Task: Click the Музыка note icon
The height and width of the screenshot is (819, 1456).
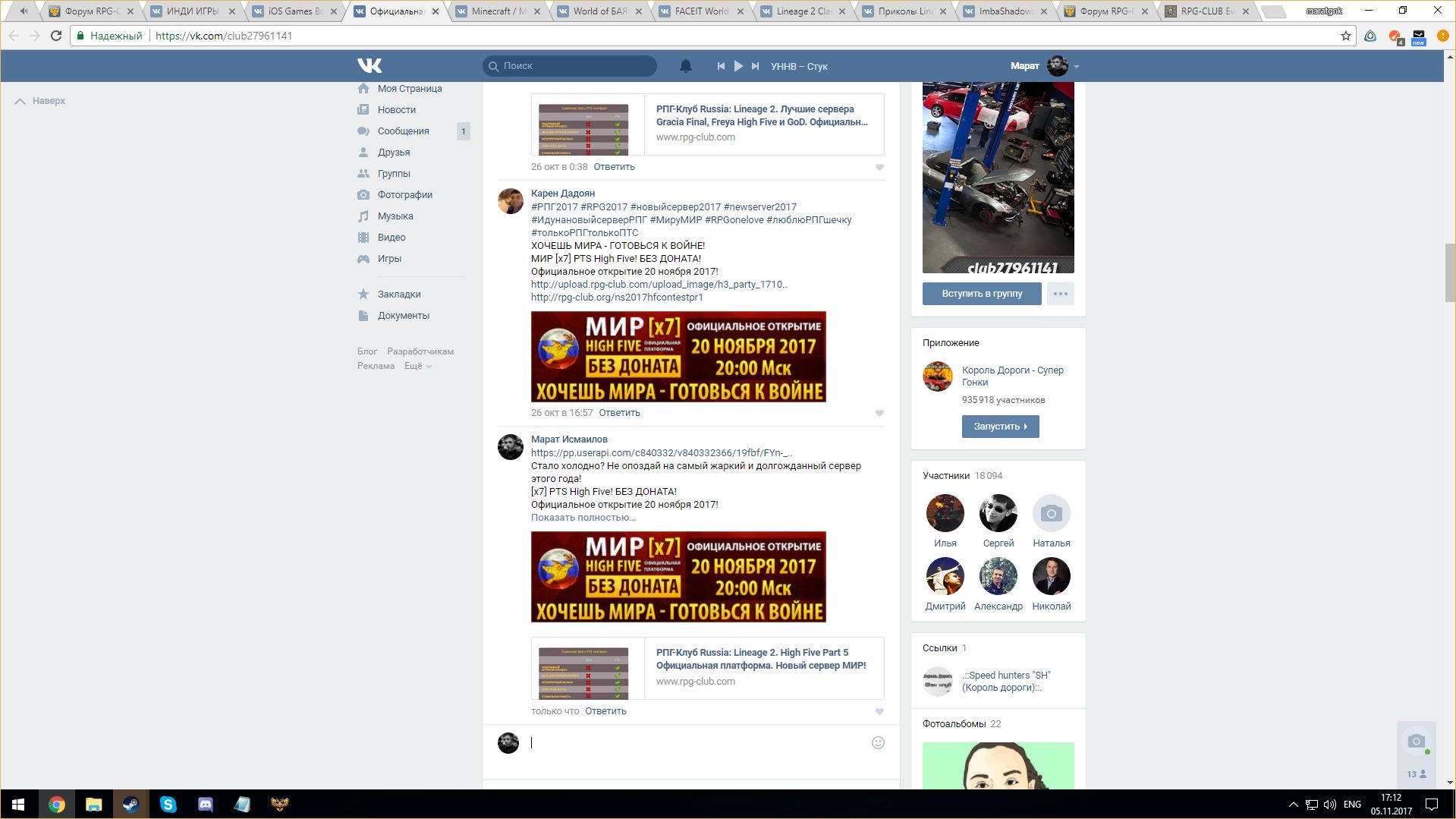Action: [363, 216]
